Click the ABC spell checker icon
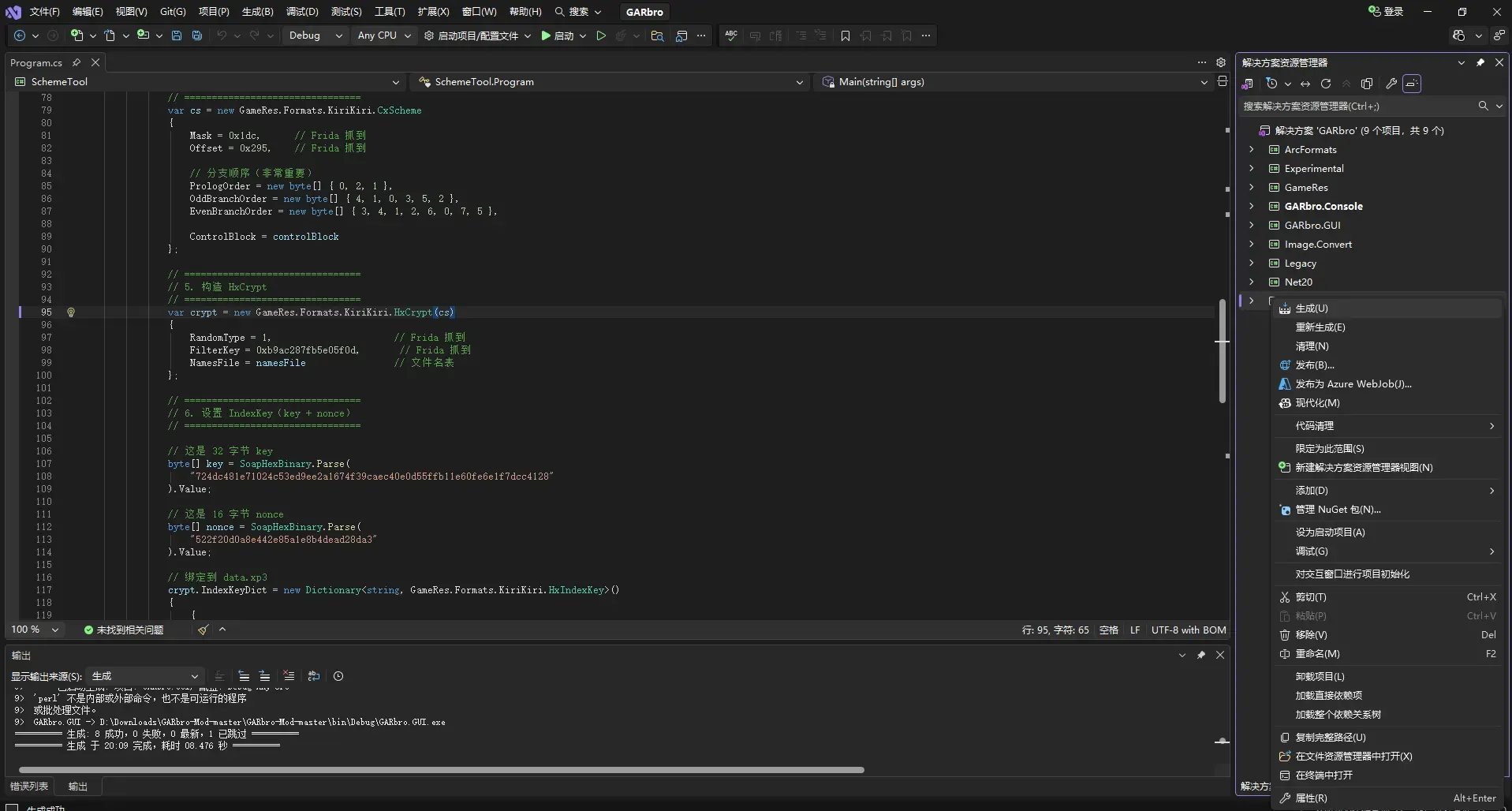Screen dimensions: 1512x811 (x=731, y=36)
